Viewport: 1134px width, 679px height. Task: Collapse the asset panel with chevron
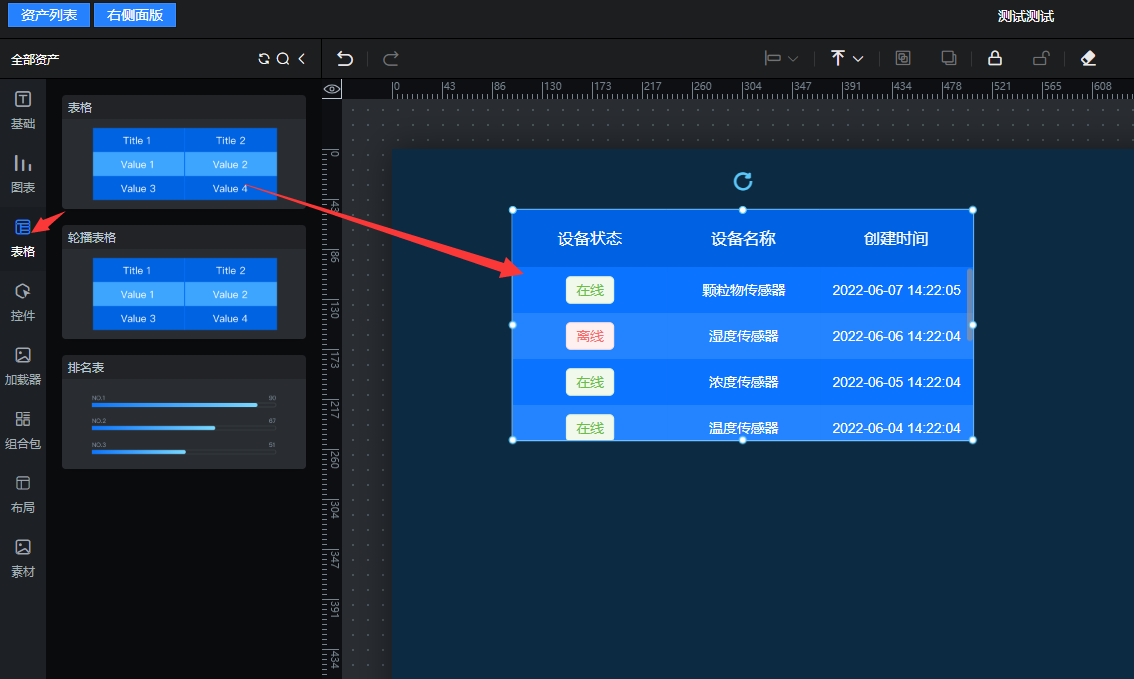tap(301, 59)
